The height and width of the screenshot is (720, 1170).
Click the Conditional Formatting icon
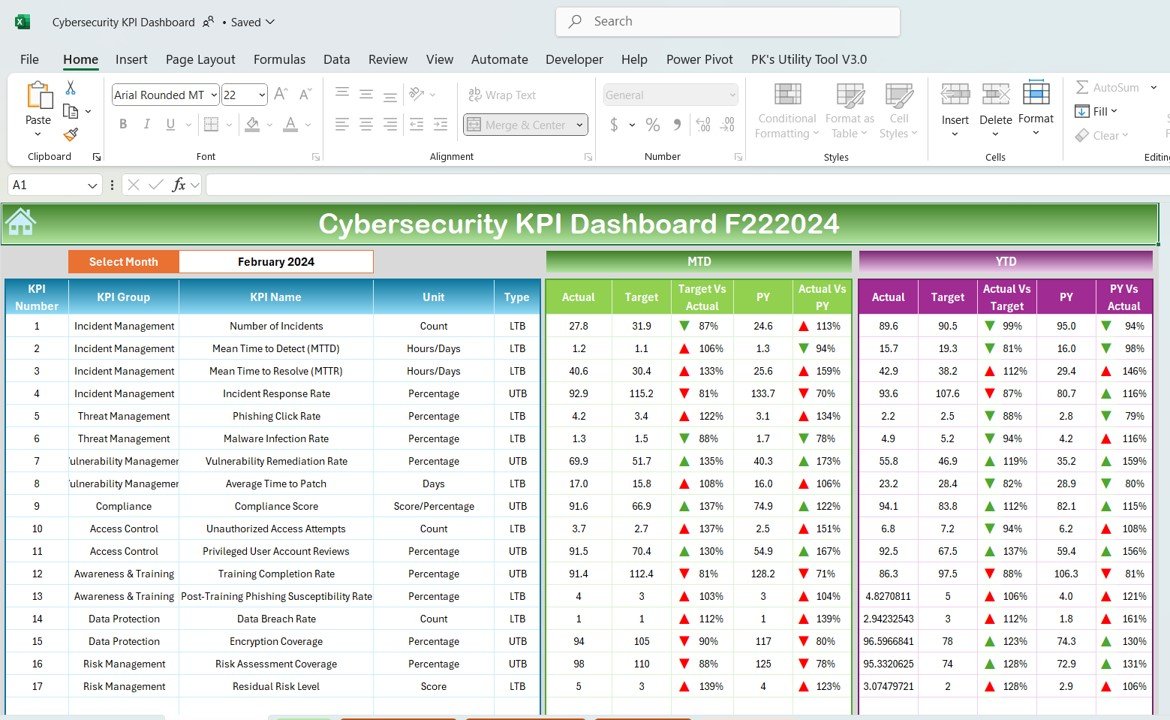(x=787, y=95)
